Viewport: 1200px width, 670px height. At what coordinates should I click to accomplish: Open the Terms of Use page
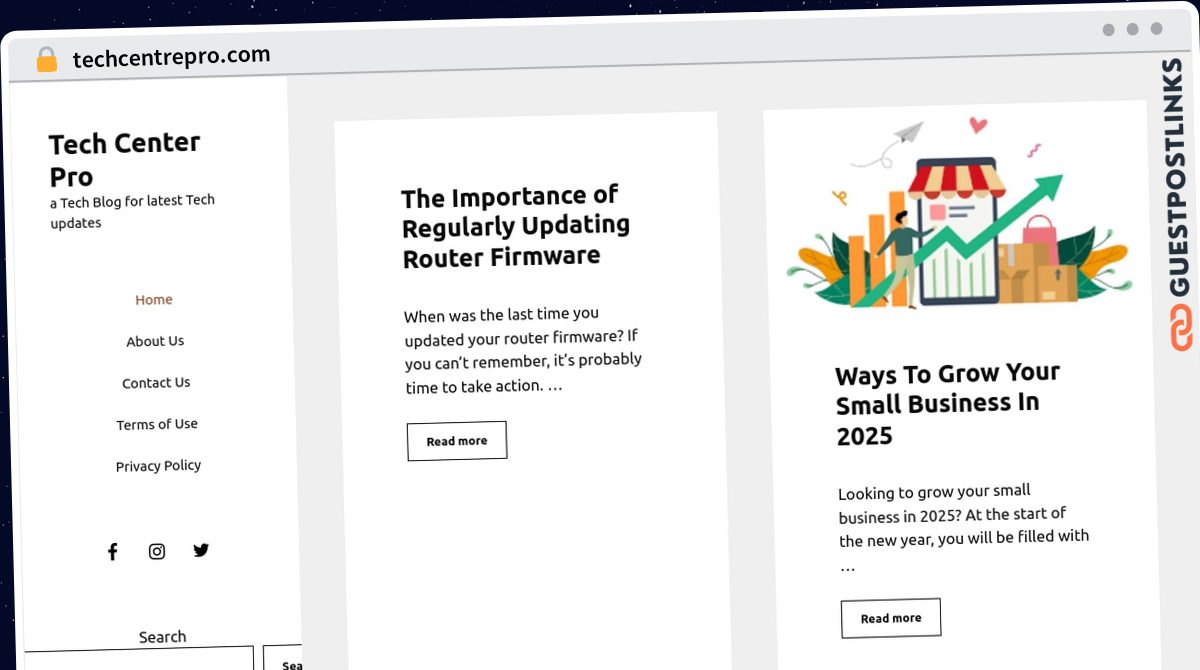(157, 424)
